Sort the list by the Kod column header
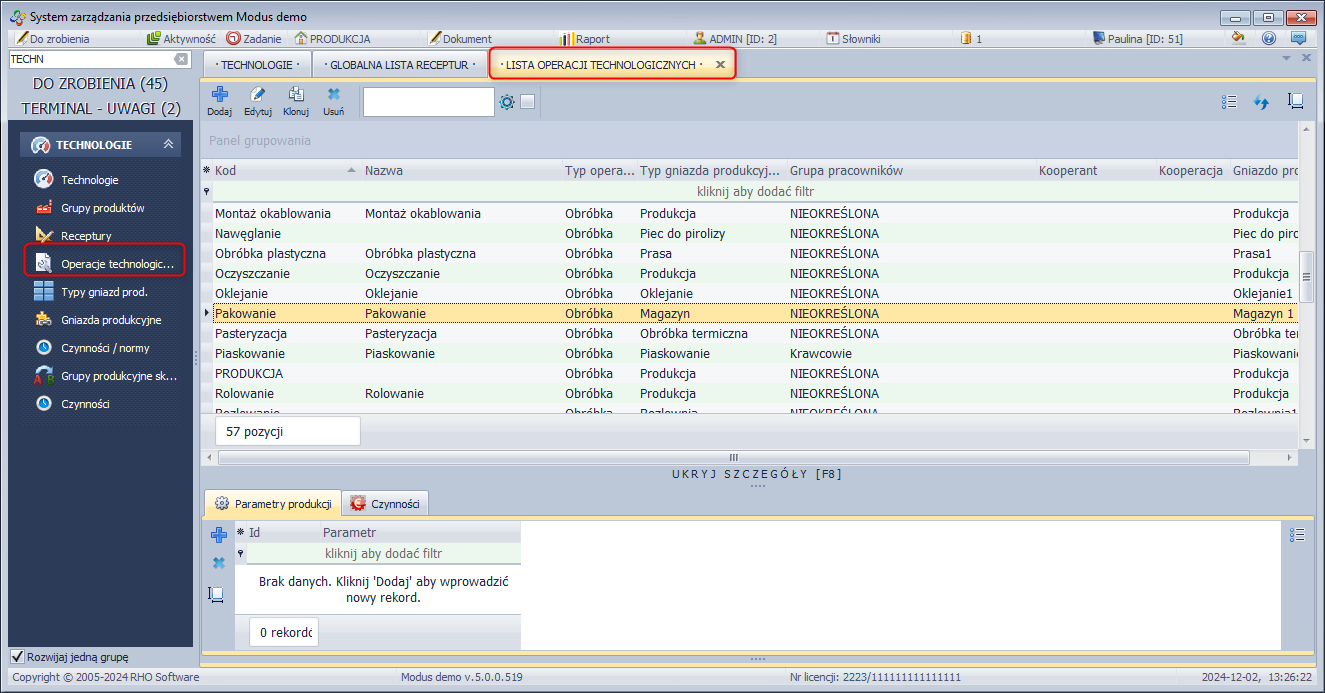Image resolution: width=1325 pixels, height=693 pixels. 280,171
